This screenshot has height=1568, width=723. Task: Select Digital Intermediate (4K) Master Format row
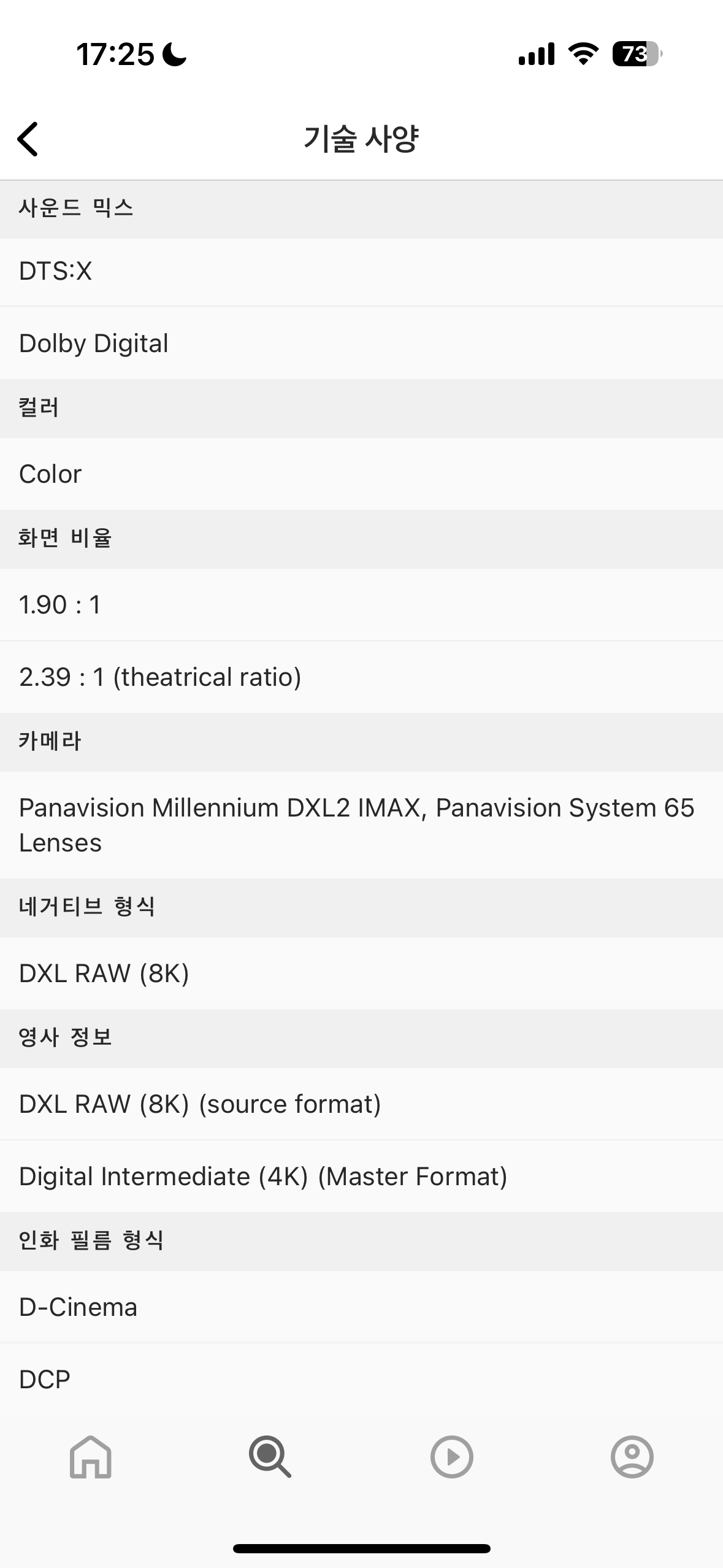coord(361,1177)
